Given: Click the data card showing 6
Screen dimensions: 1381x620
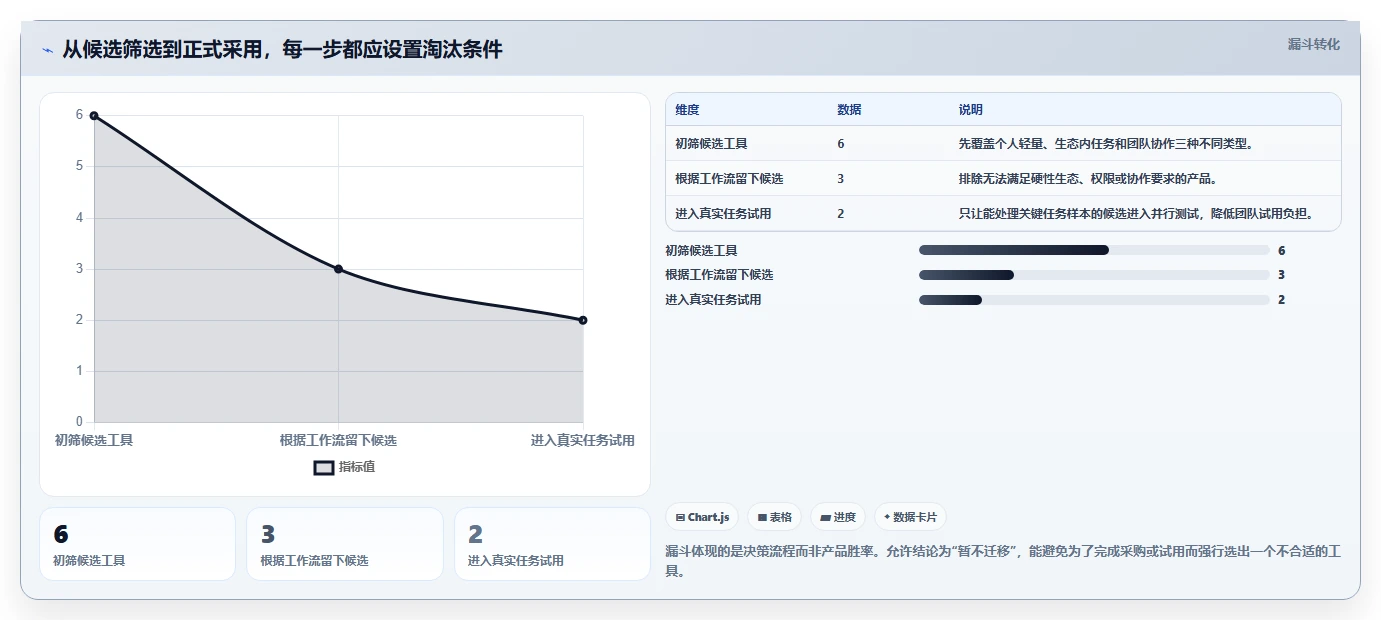Looking at the screenshot, I should click(137, 544).
